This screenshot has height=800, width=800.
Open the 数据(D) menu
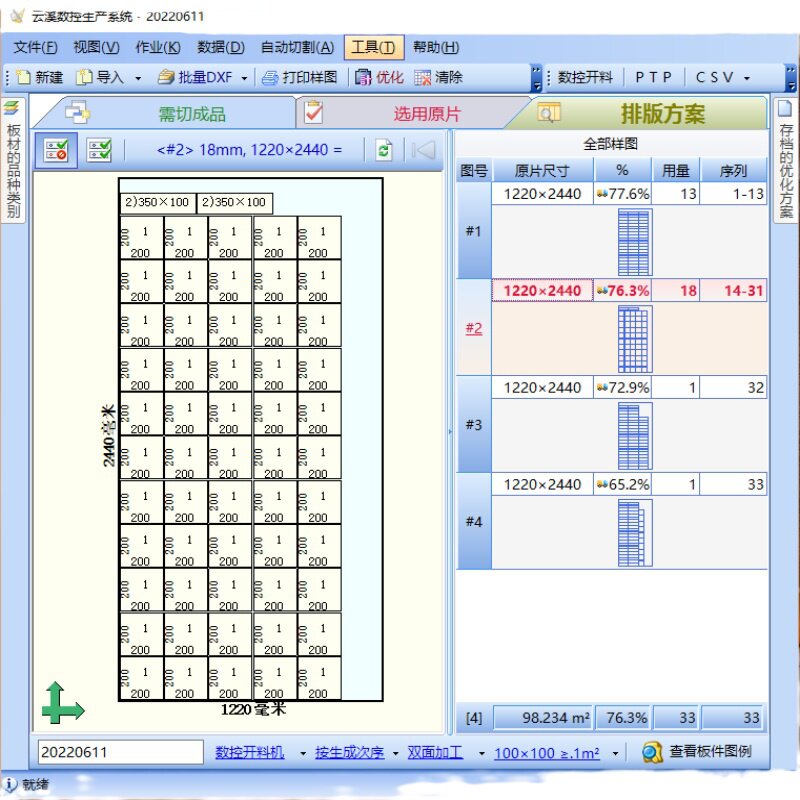(220, 47)
